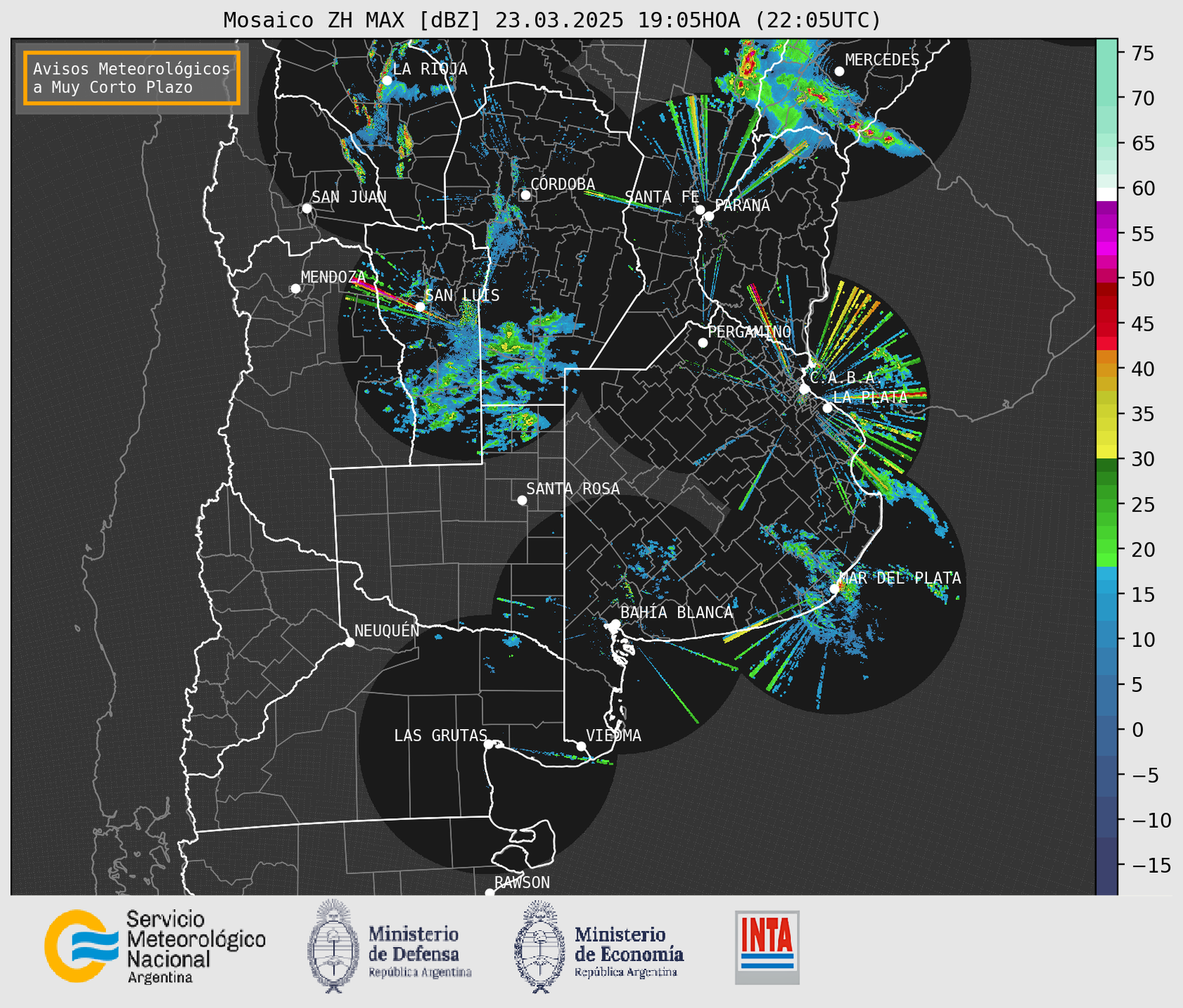The image size is (1183, 1008).
Task: Click the LA RIOJA label
Action: tap(430, 69)
